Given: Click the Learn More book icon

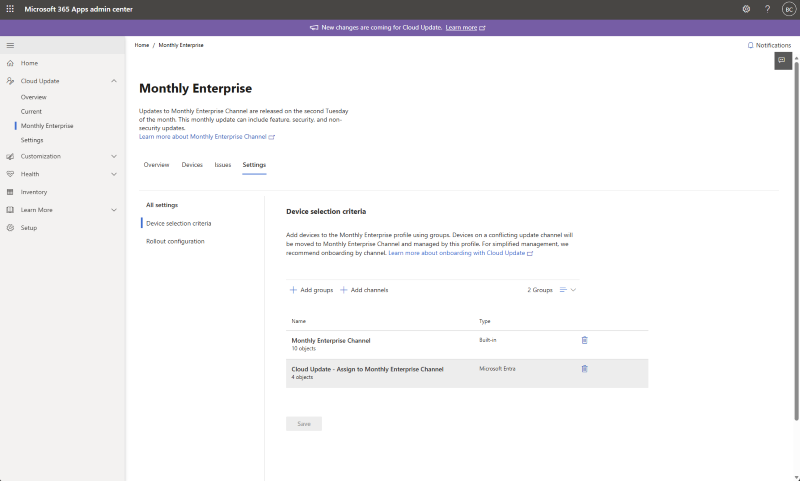Looking at the screenshot, I should (x=10, y=210).
